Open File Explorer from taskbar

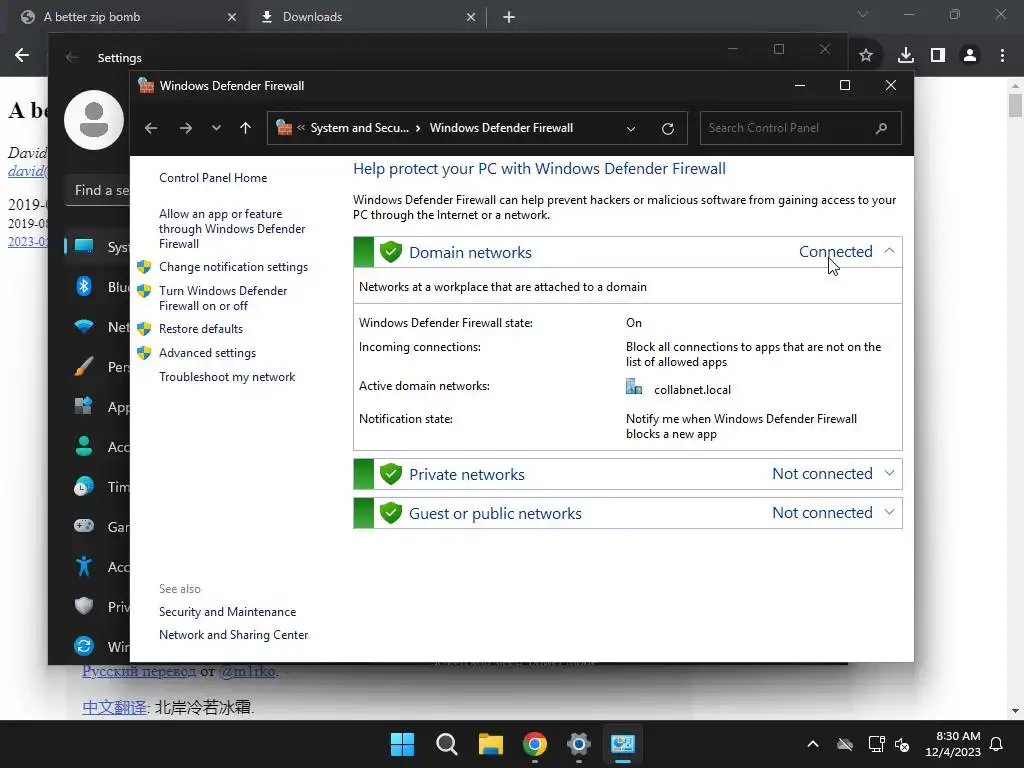[x=490, y=744]
